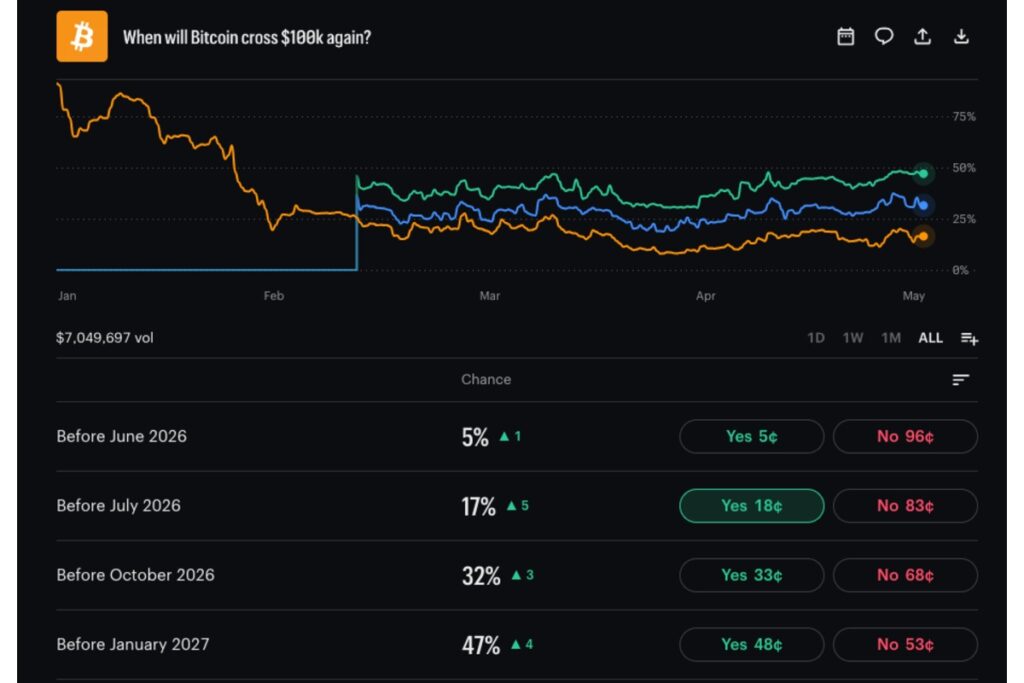This screenshot has height=683, width=1024.
Task: Click the 'Mar' axis label on chart
Action: tap(490, 296)
